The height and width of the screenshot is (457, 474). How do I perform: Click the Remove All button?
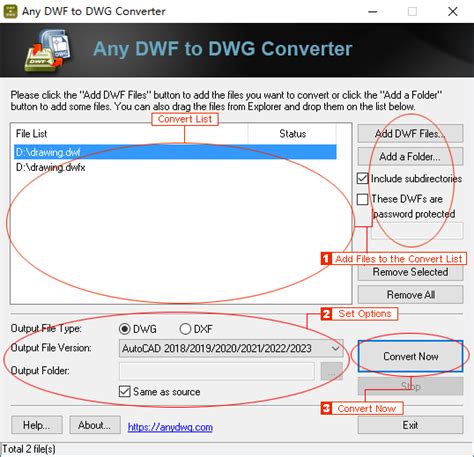click(410, 295)
